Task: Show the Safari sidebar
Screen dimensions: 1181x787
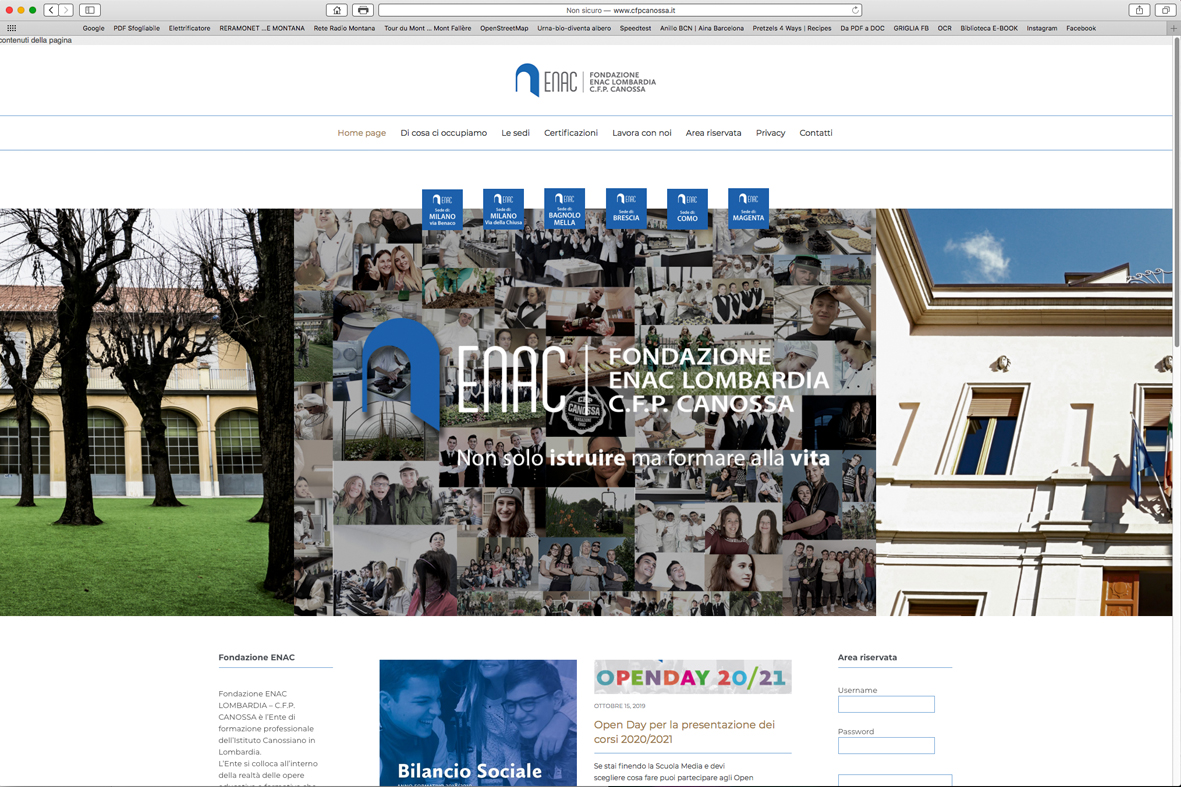Action: pyautogui.click(x=90, y=10)
